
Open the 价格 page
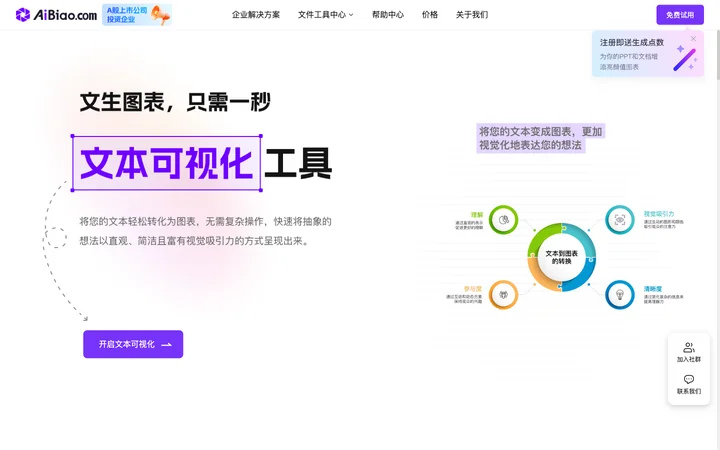click(x=430, y=15)
